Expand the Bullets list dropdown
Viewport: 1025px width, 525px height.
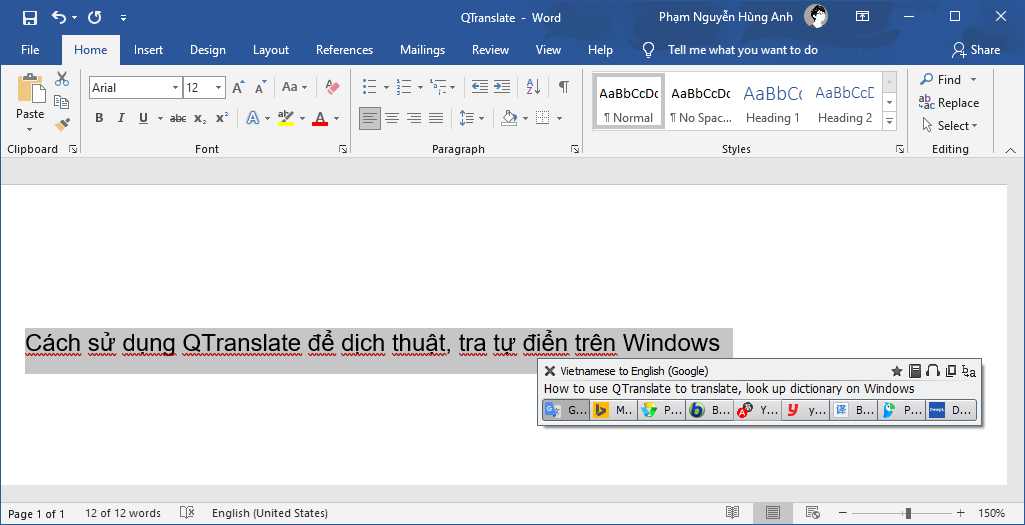(386, 87)
